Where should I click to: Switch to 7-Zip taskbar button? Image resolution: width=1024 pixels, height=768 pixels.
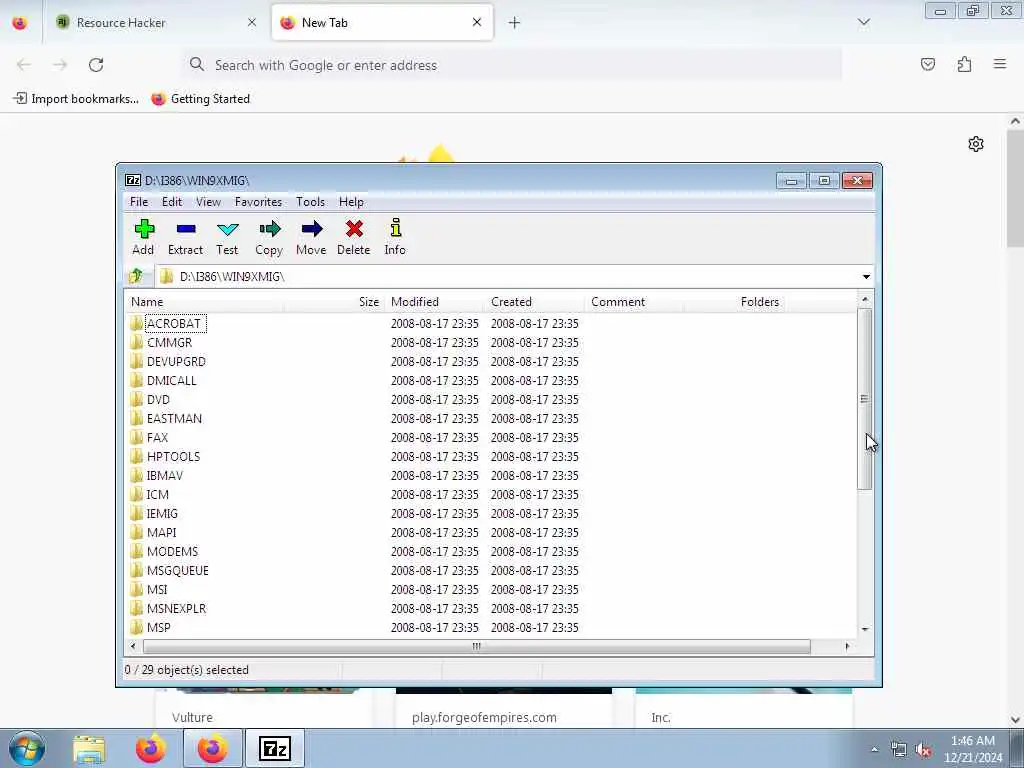pos(274,749)
